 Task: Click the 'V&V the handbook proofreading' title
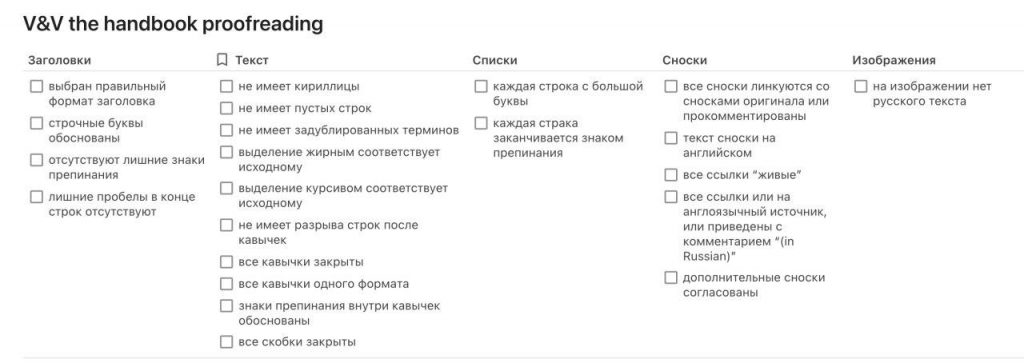coord(173,24)
